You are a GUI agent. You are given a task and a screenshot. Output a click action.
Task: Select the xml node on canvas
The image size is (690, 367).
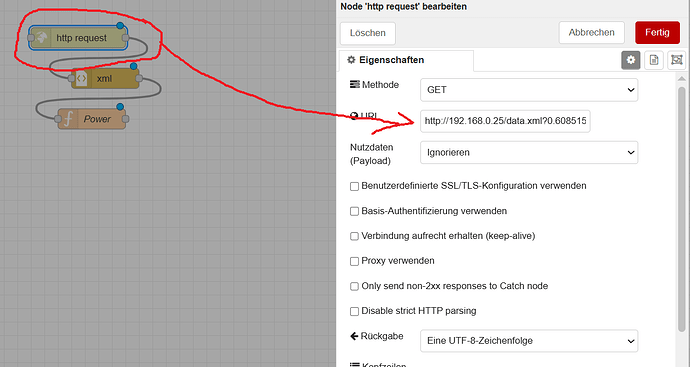click(105, 78)
